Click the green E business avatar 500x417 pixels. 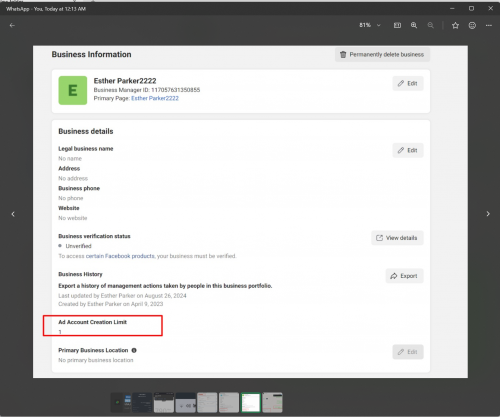(x=73, y=90)
